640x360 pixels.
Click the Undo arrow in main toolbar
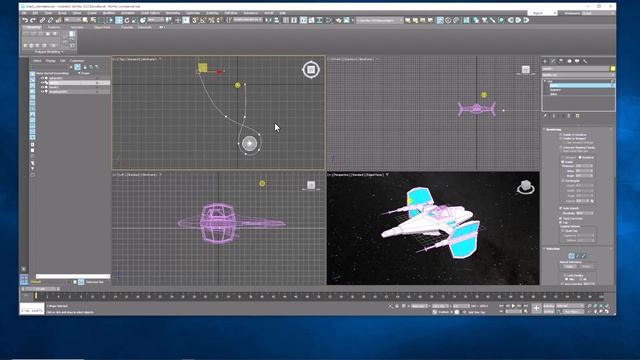click(x=25, y=20)
